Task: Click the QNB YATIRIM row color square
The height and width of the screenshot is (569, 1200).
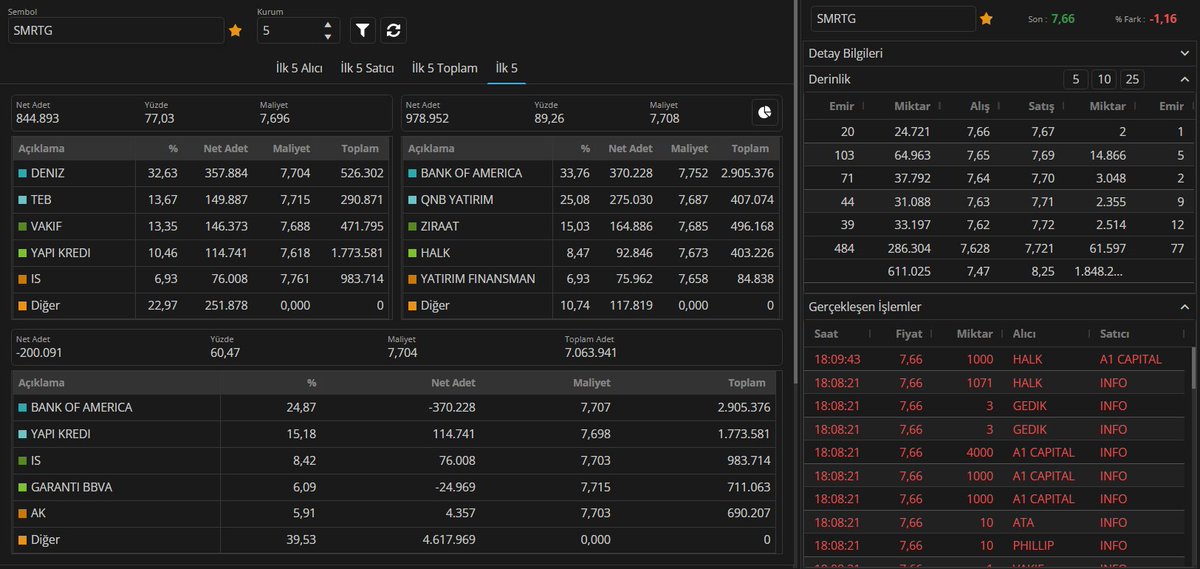Action: (x=412, y=200)
